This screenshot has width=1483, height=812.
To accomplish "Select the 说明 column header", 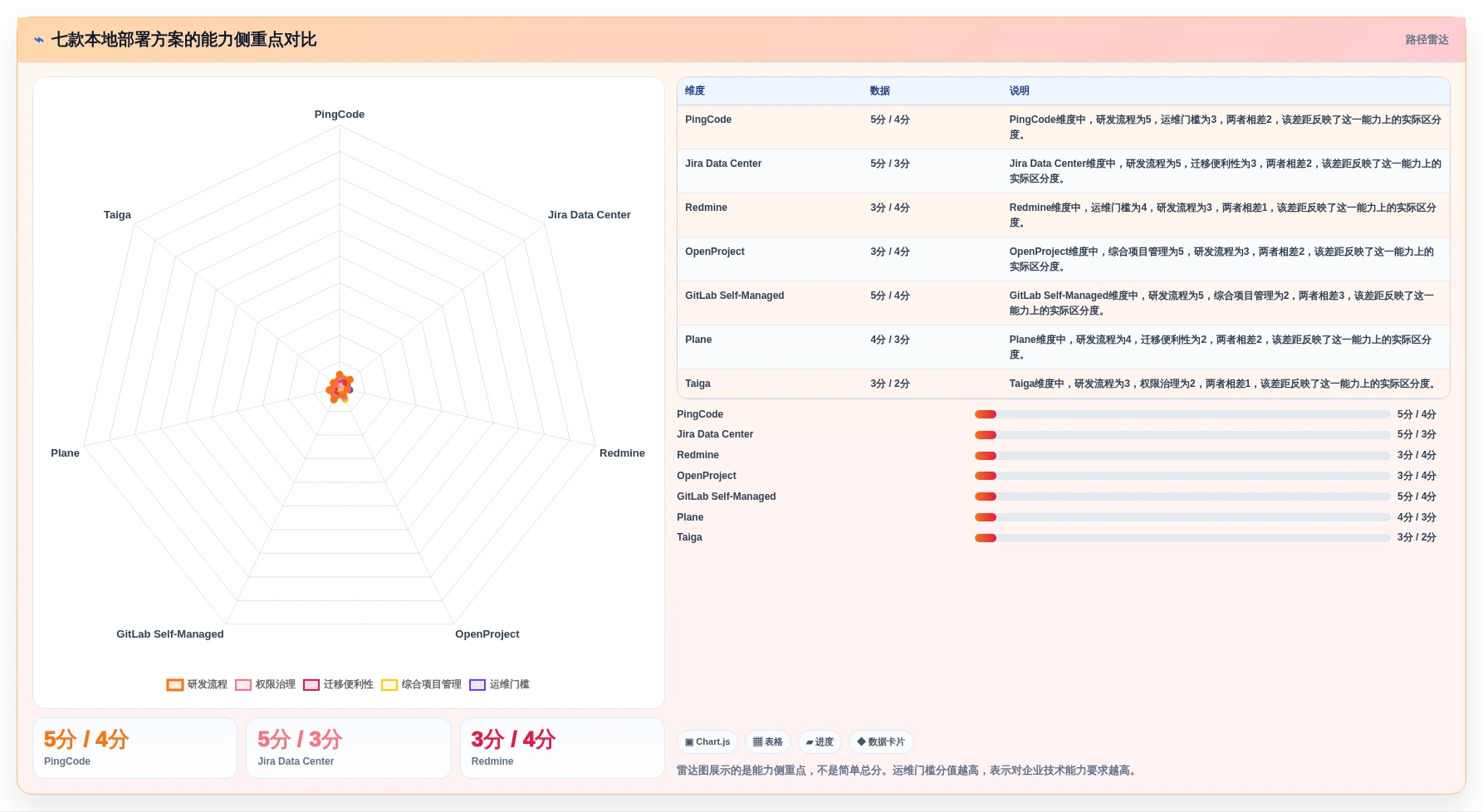I will (1020, 91).
